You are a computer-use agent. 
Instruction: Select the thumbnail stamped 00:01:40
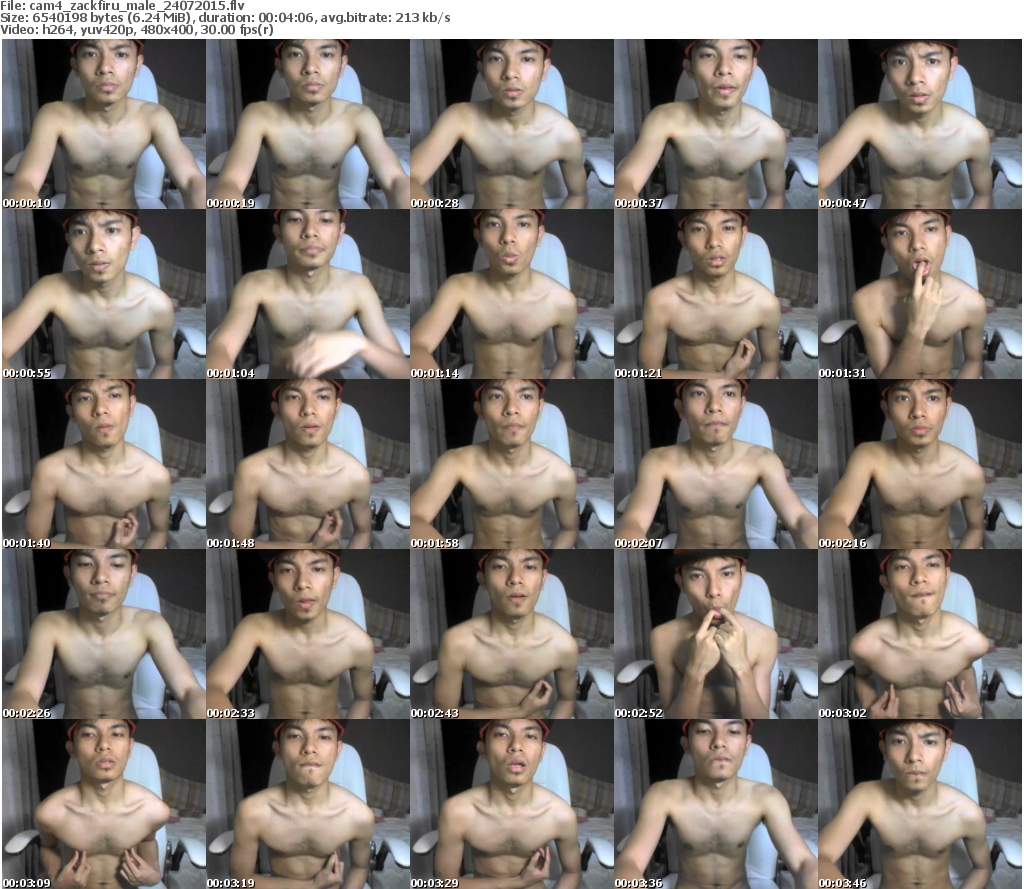coord(104,464)
